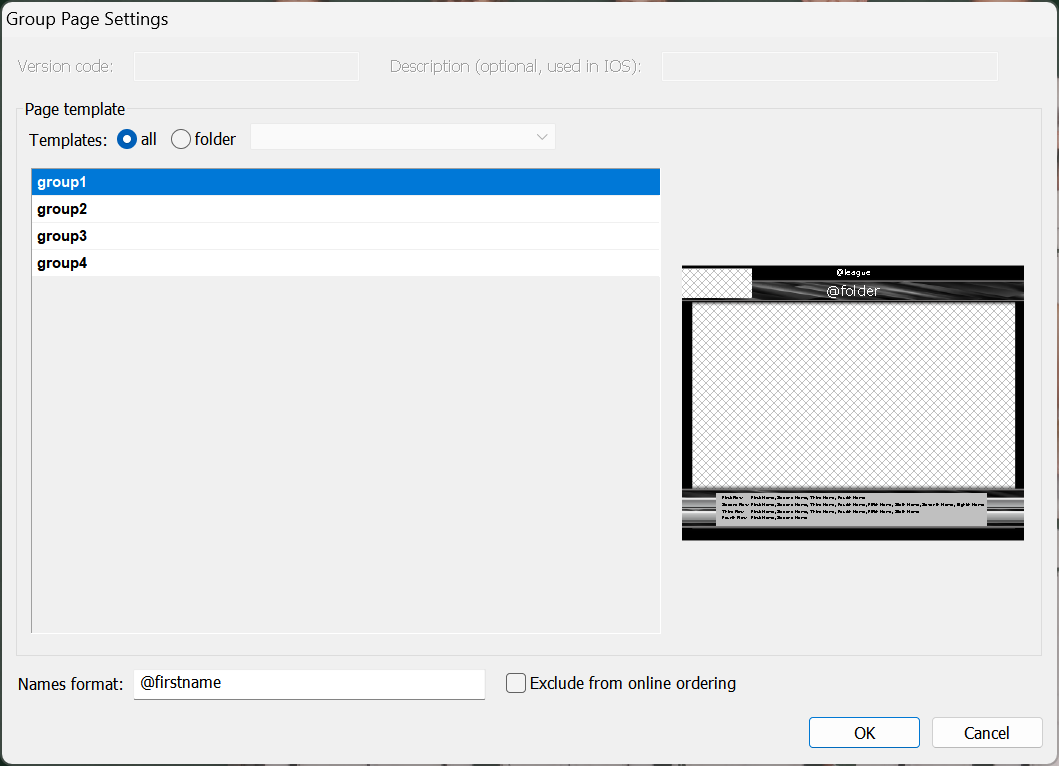1059x766 pixels.
Task: Select the group3 template row
Action: [346, 236]
